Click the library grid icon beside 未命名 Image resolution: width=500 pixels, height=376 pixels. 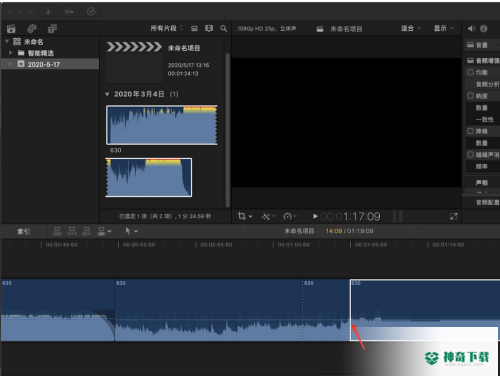pyautogui.click(x=17, y=42)
